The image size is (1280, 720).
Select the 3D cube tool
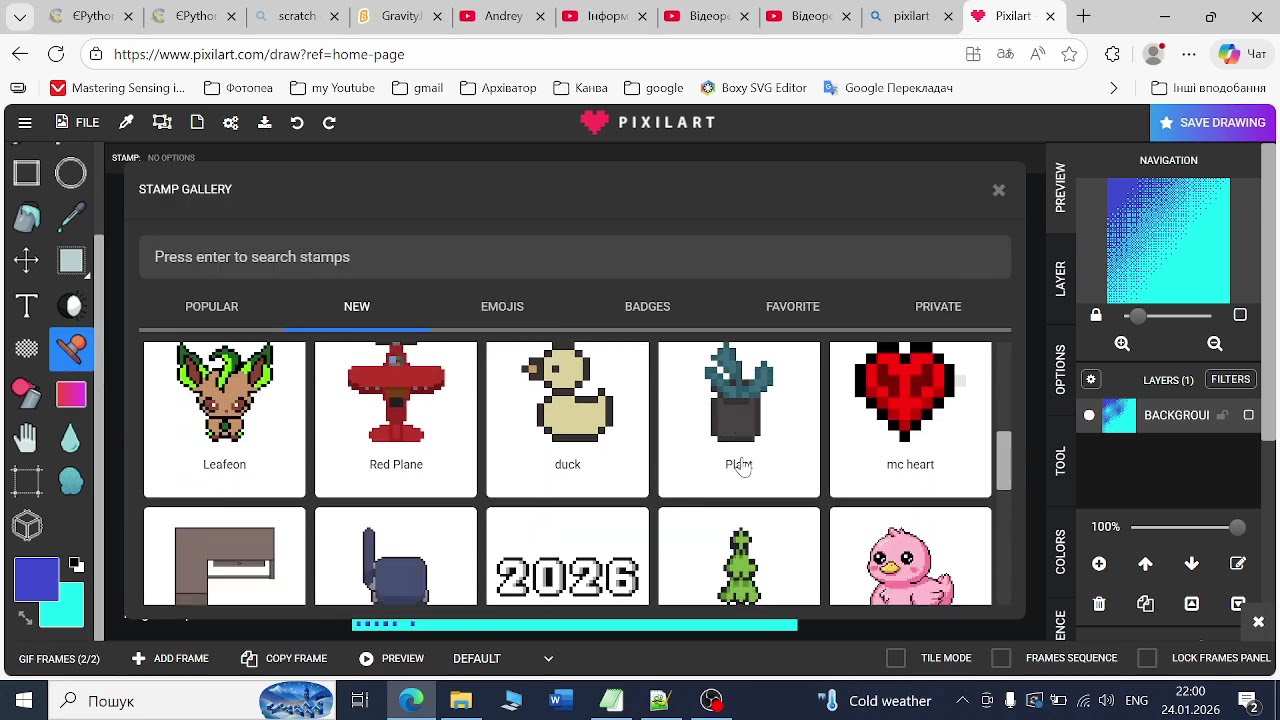point(26,525)
